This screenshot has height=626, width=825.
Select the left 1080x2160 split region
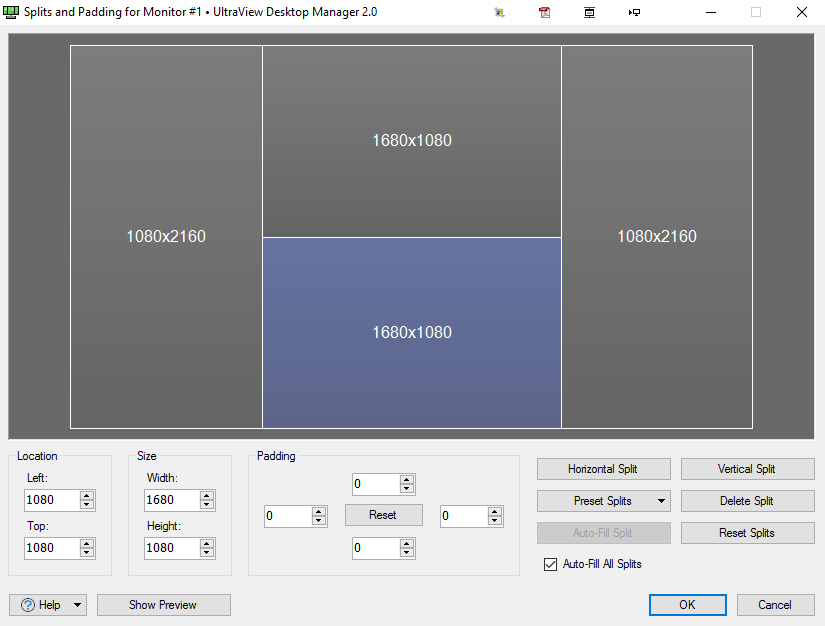click(x=166, y=237)
